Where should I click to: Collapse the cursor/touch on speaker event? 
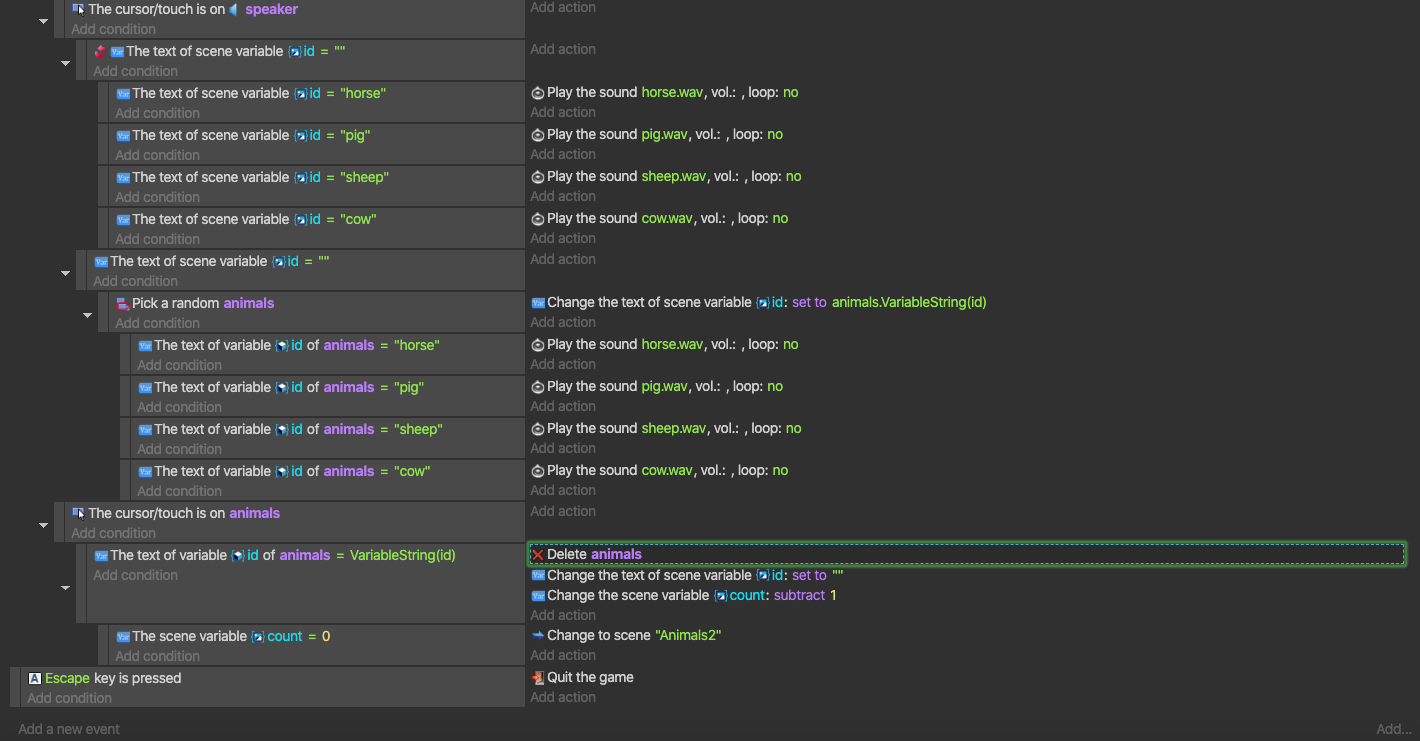pyautogui.click(x=43, y=21)
